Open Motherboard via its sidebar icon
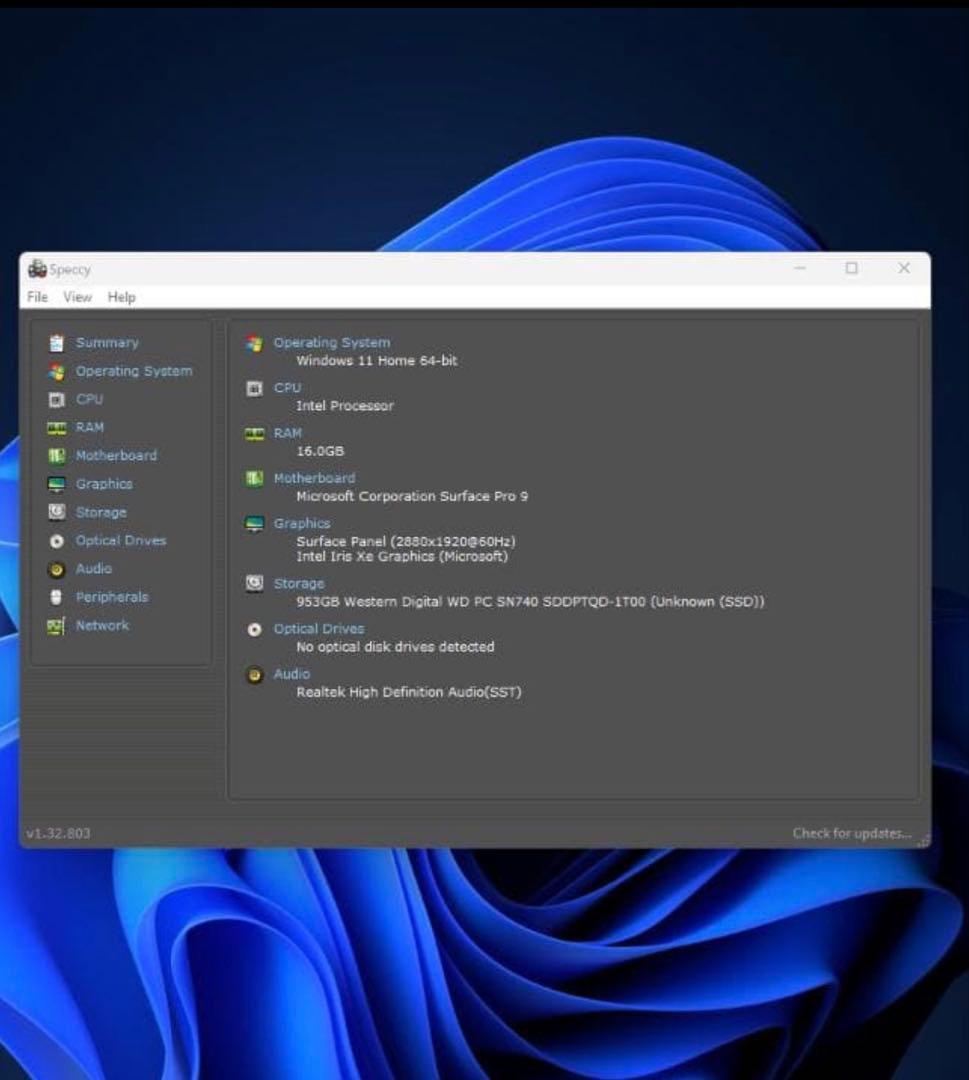The width and height of the screenshot is (969, 1080). (x=57, y=456)
